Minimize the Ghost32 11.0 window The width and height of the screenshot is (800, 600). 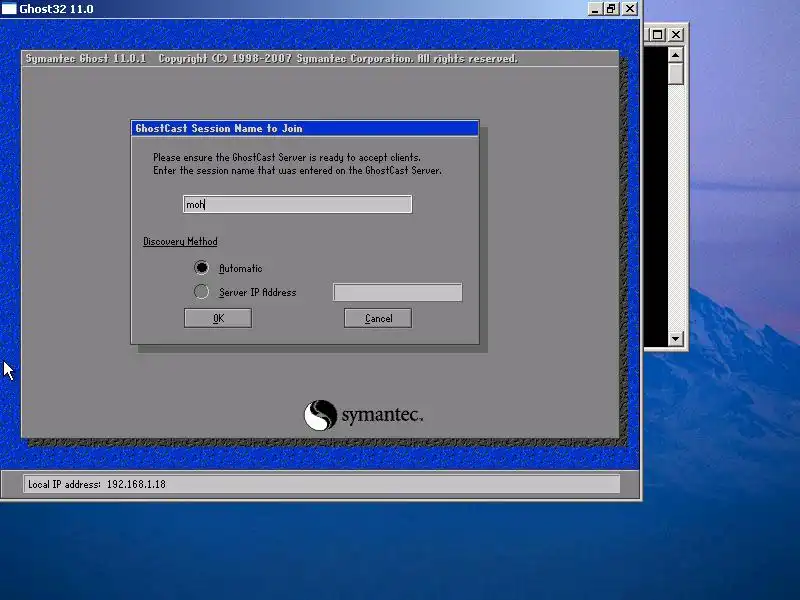594,9
